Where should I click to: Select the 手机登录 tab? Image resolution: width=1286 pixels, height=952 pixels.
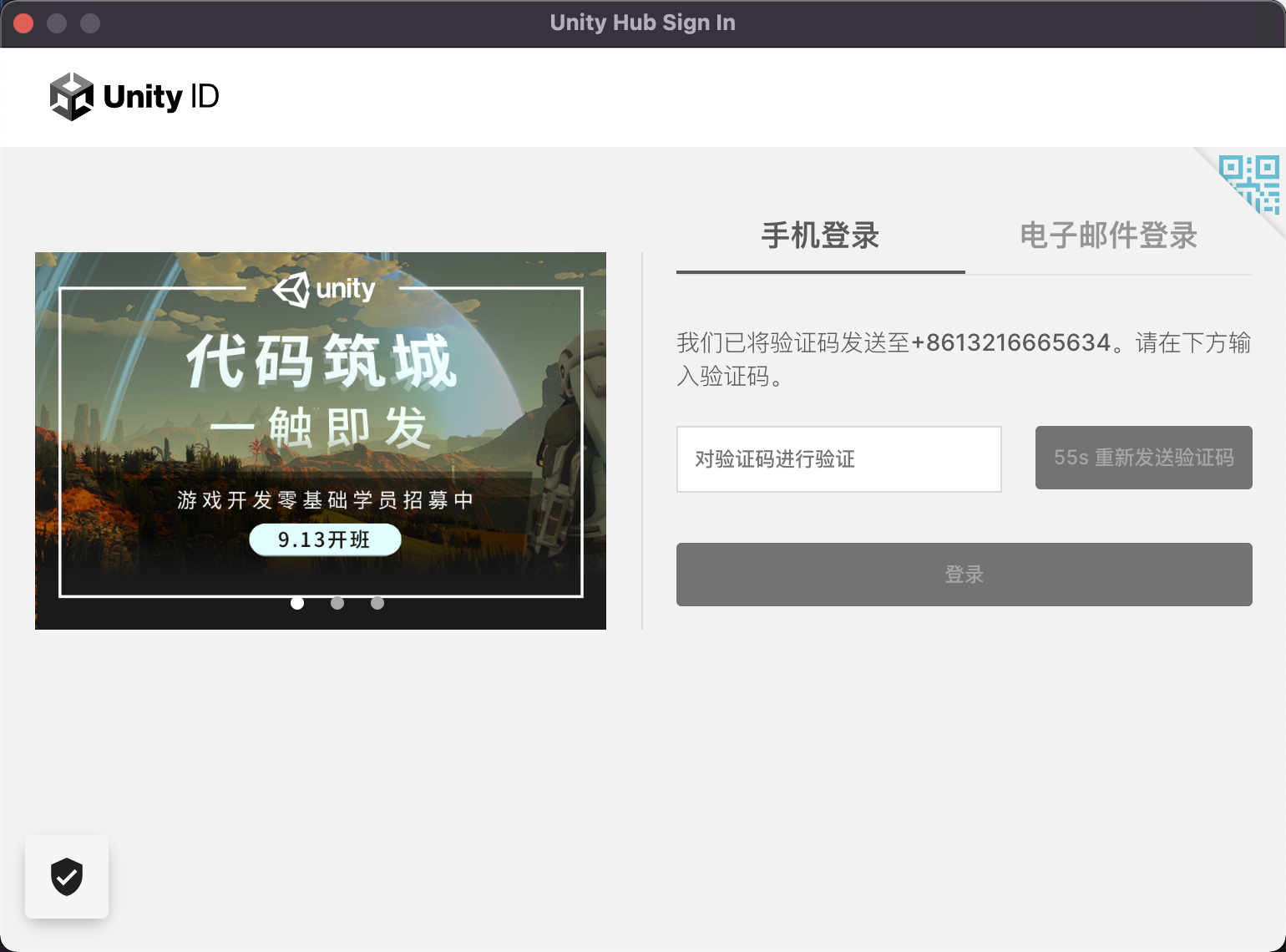click(820, 236)
